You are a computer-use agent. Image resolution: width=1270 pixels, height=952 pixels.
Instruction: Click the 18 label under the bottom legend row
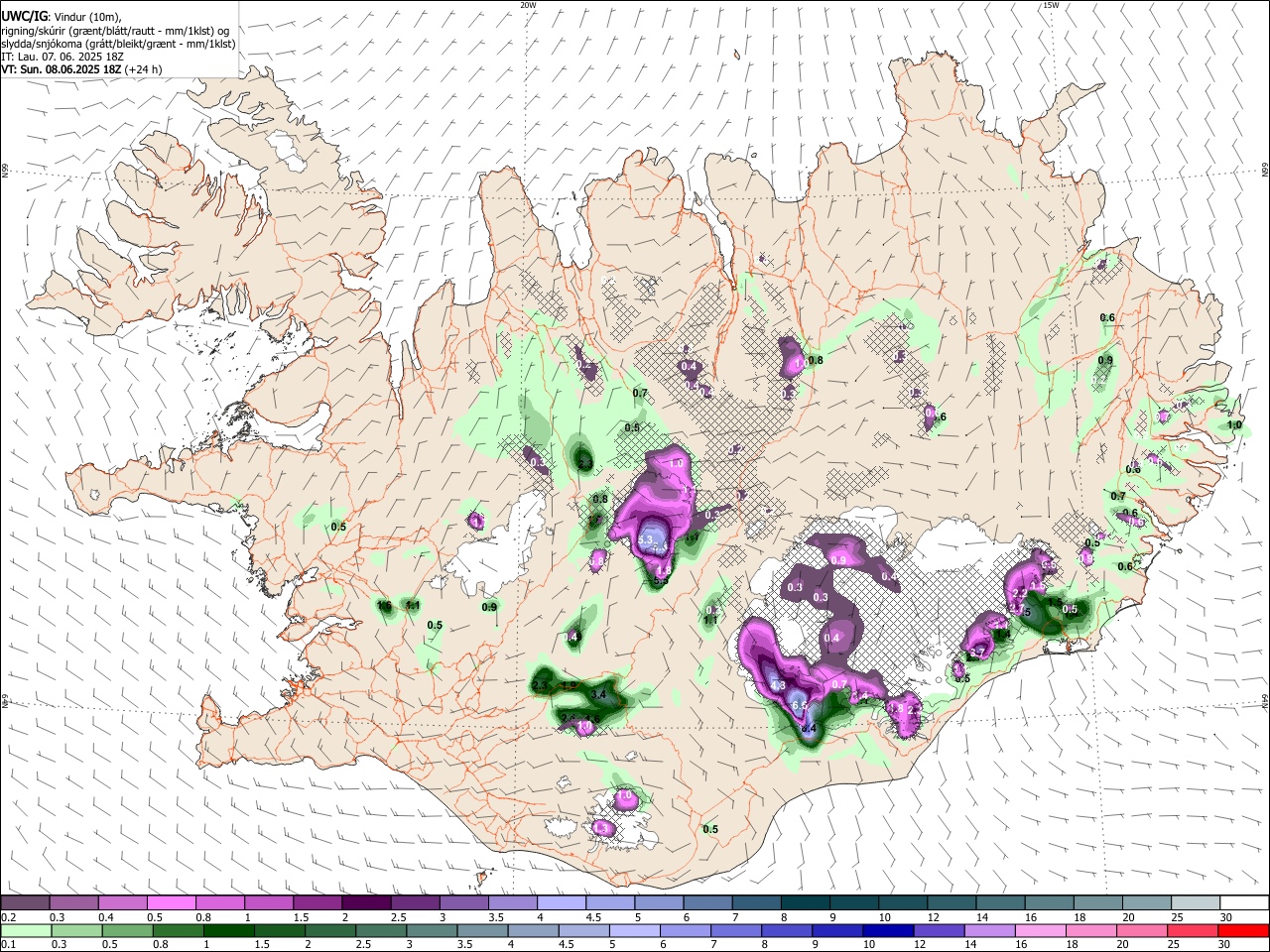[1072, 944]
